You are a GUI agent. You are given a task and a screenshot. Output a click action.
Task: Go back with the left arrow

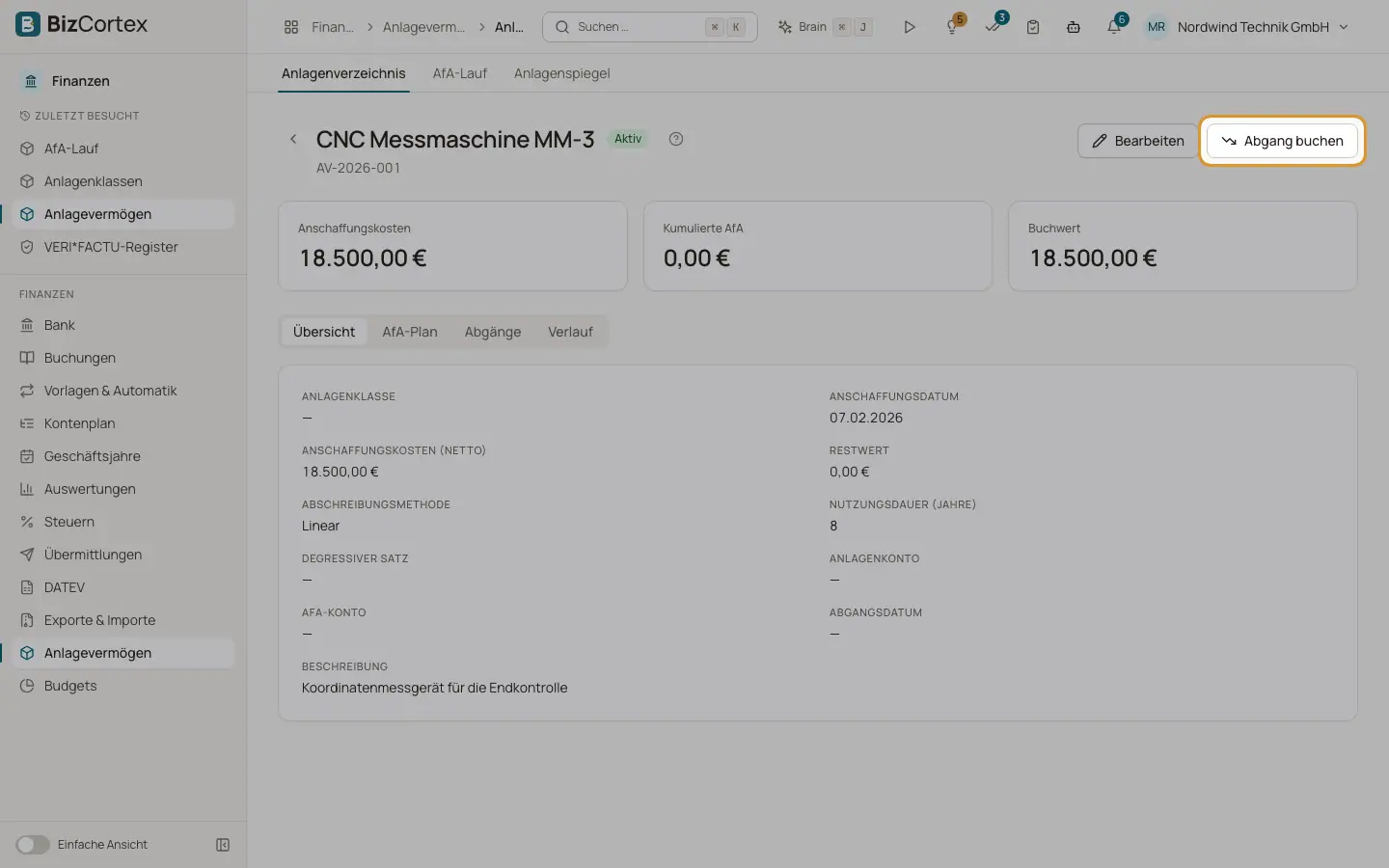pos(293,139)
